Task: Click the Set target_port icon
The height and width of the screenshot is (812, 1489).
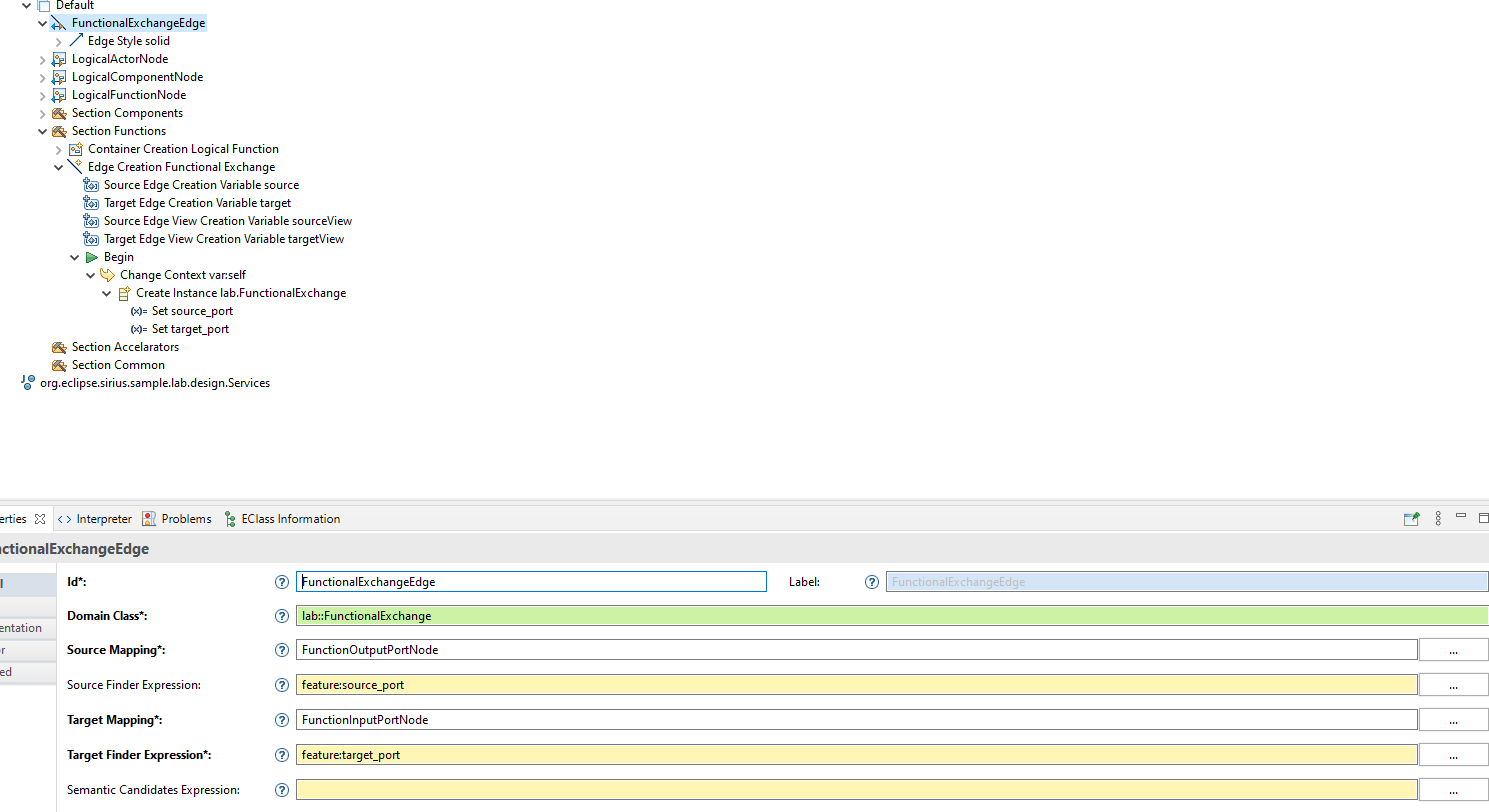Action: point(139,329)
